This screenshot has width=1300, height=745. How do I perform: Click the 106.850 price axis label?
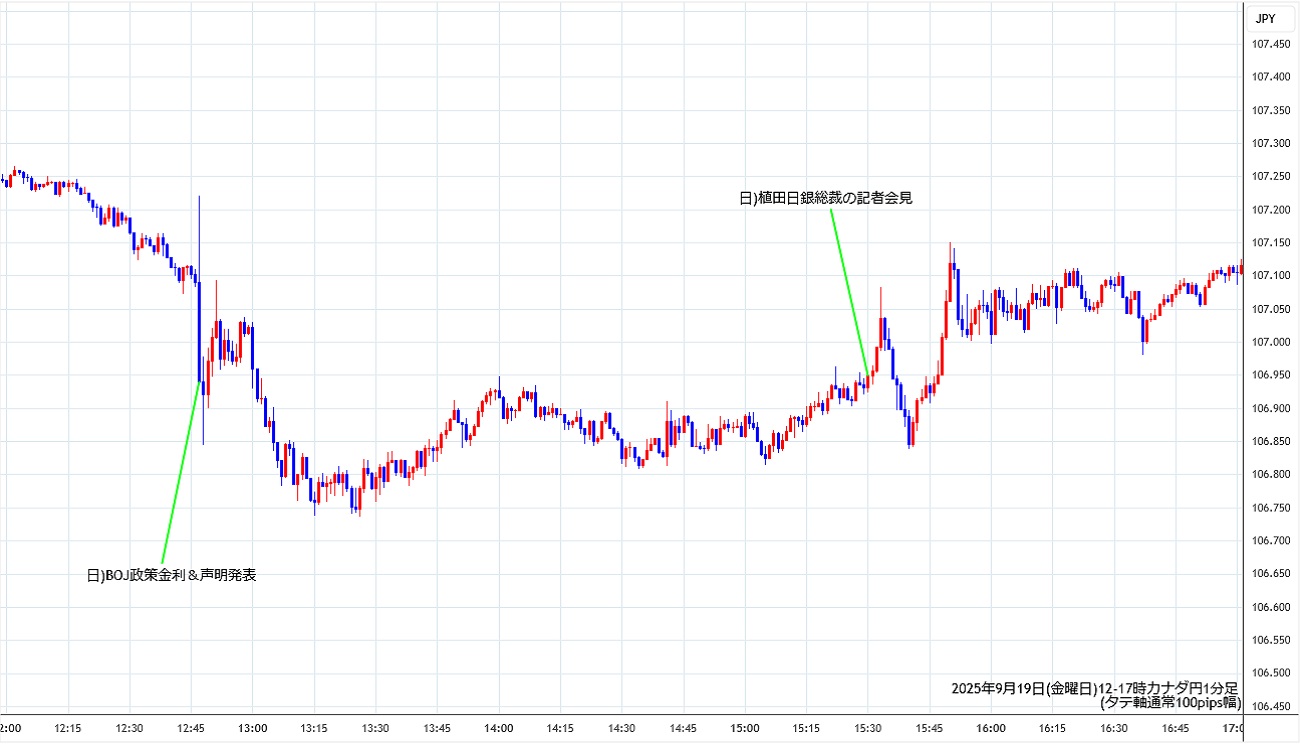pyautogui.click(x=1271, y=441)
